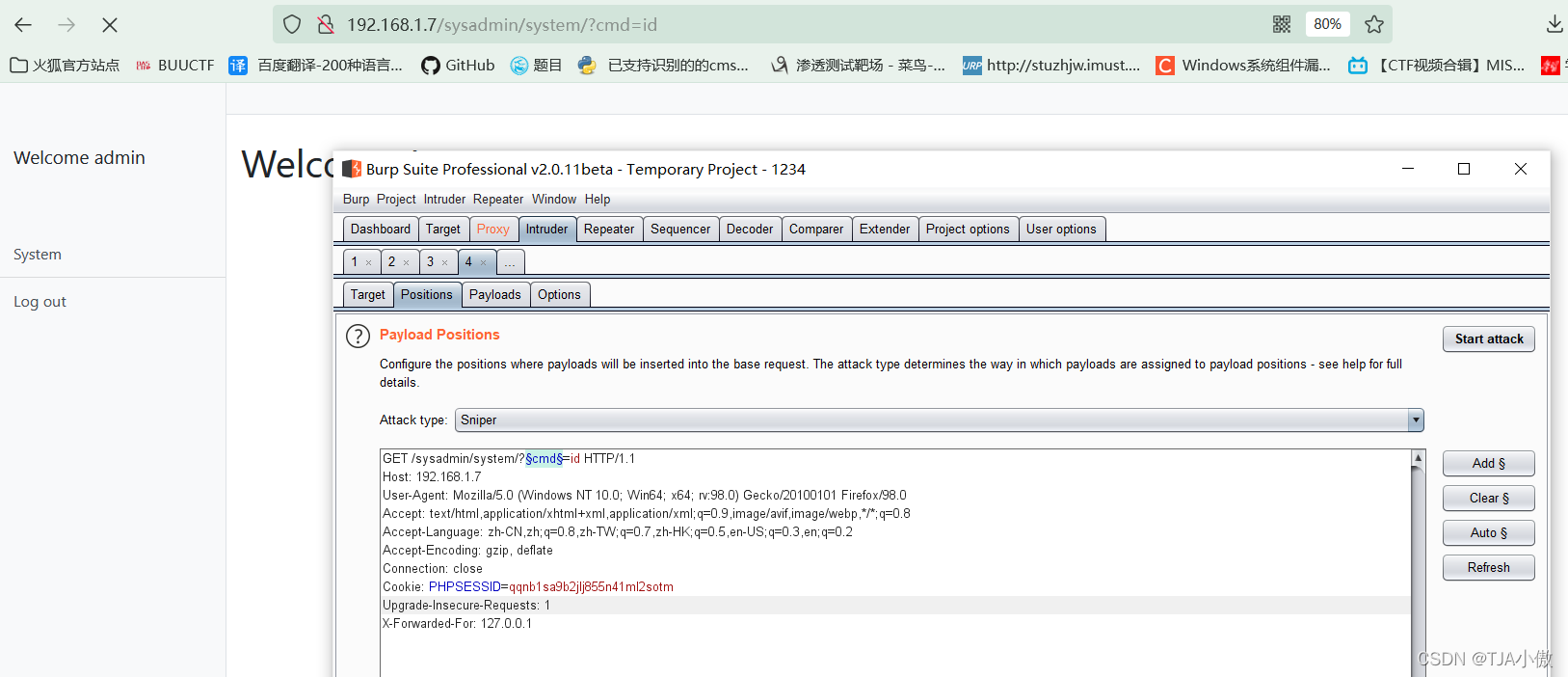
Task: Open the Repeater menu
Action: (x=498, y=200)
